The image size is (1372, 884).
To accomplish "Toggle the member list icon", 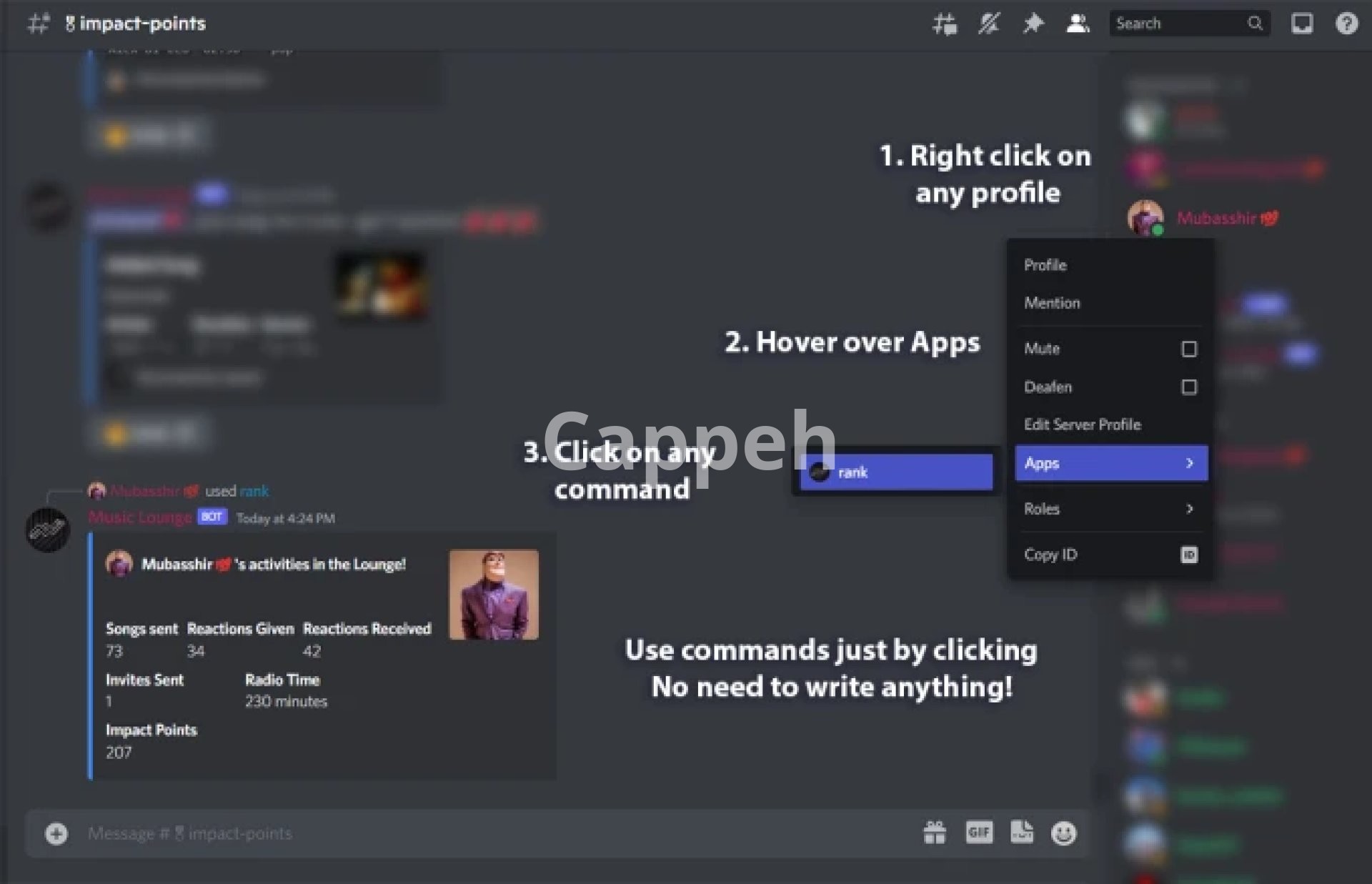I will [x=1077, y=24].
